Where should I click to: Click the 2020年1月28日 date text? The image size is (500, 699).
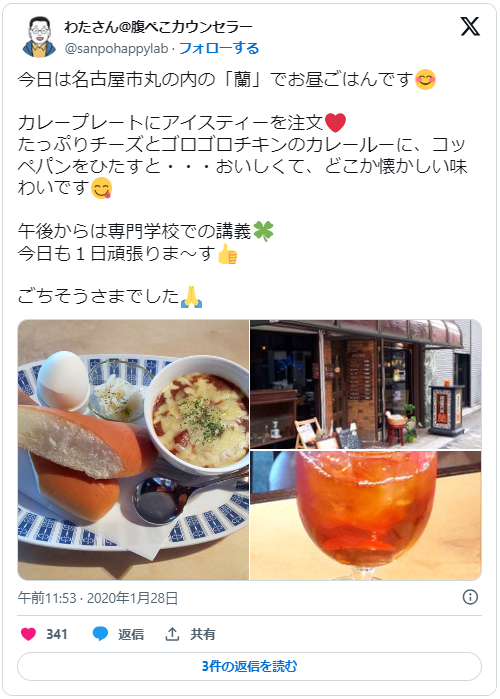(132, 598)
